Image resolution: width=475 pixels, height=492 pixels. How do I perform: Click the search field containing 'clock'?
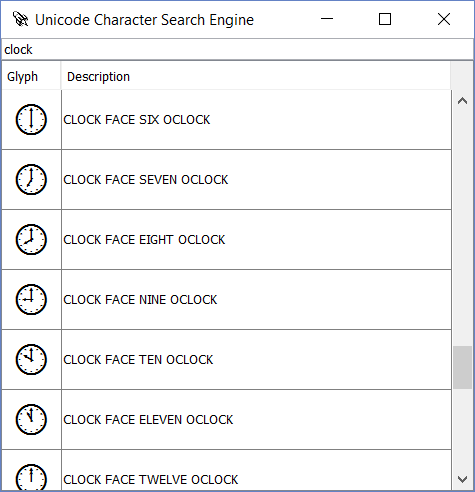(x=237, y=50)
